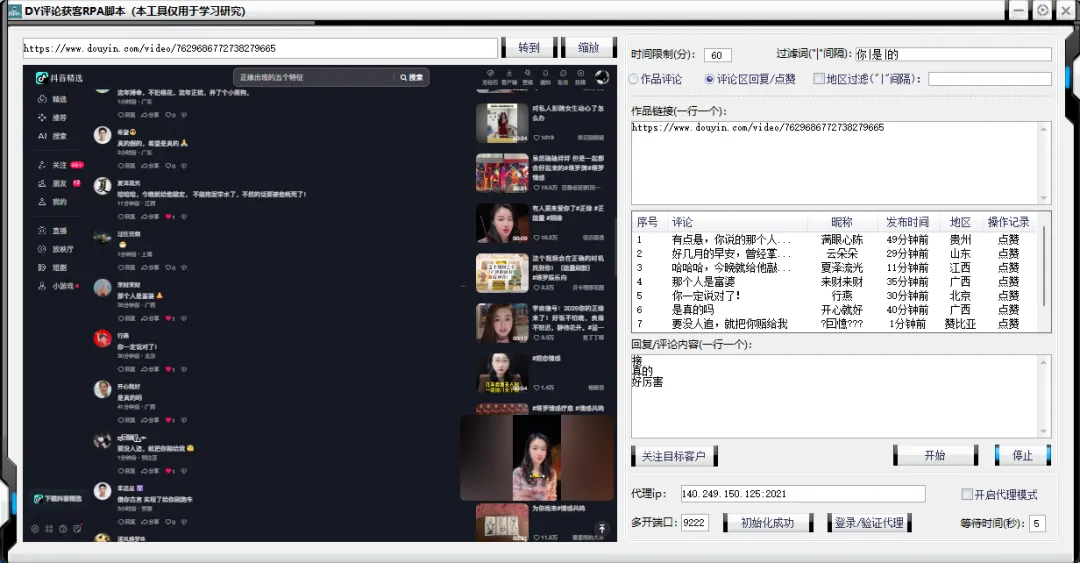Click the 壁纸 icon in Douyin header

(x=528, y=76)
